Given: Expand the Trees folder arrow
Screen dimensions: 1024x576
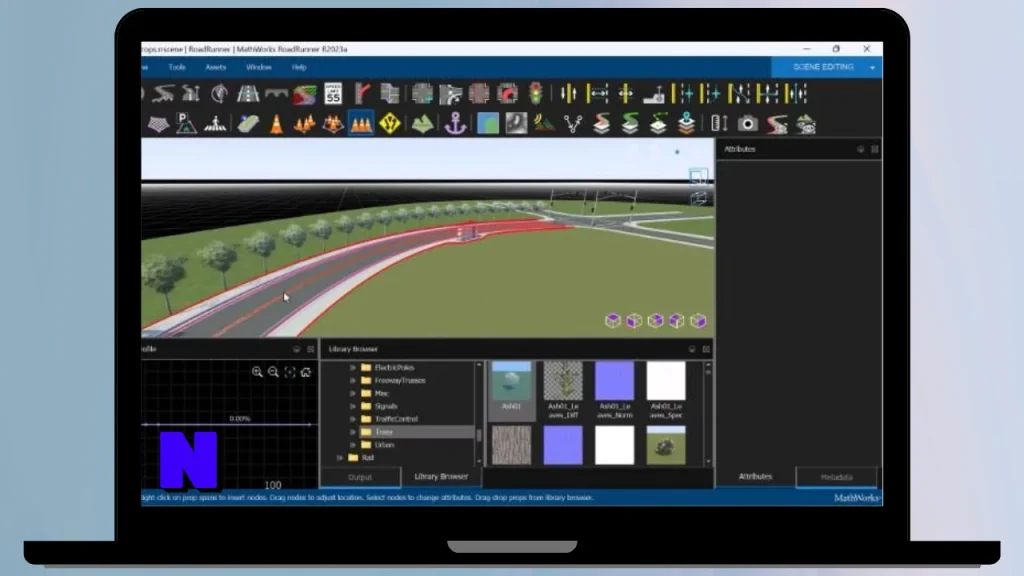Looking at the screenshot, I should (353, 432).
